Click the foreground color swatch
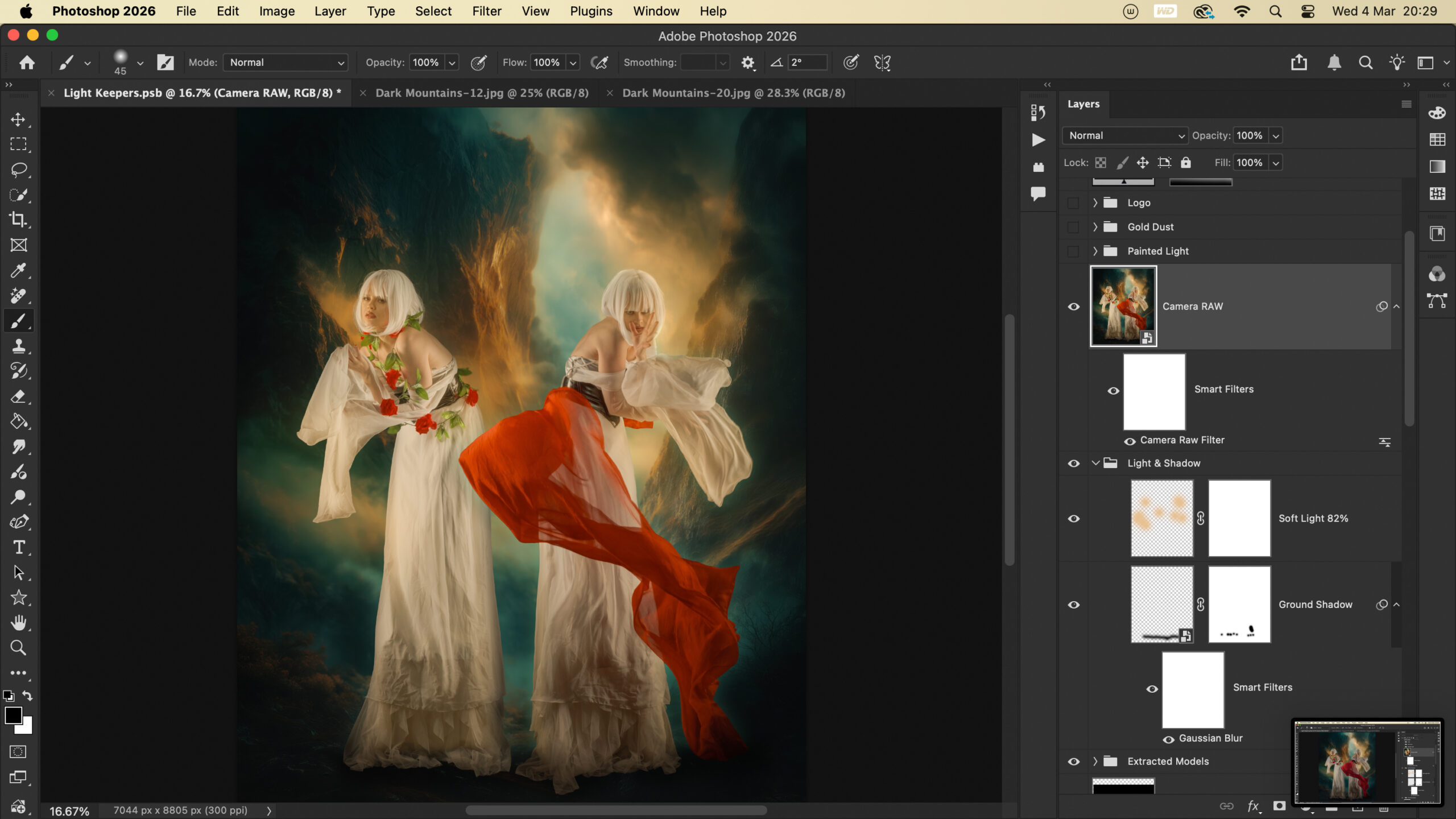1456x819 pixels. point(13,715)
